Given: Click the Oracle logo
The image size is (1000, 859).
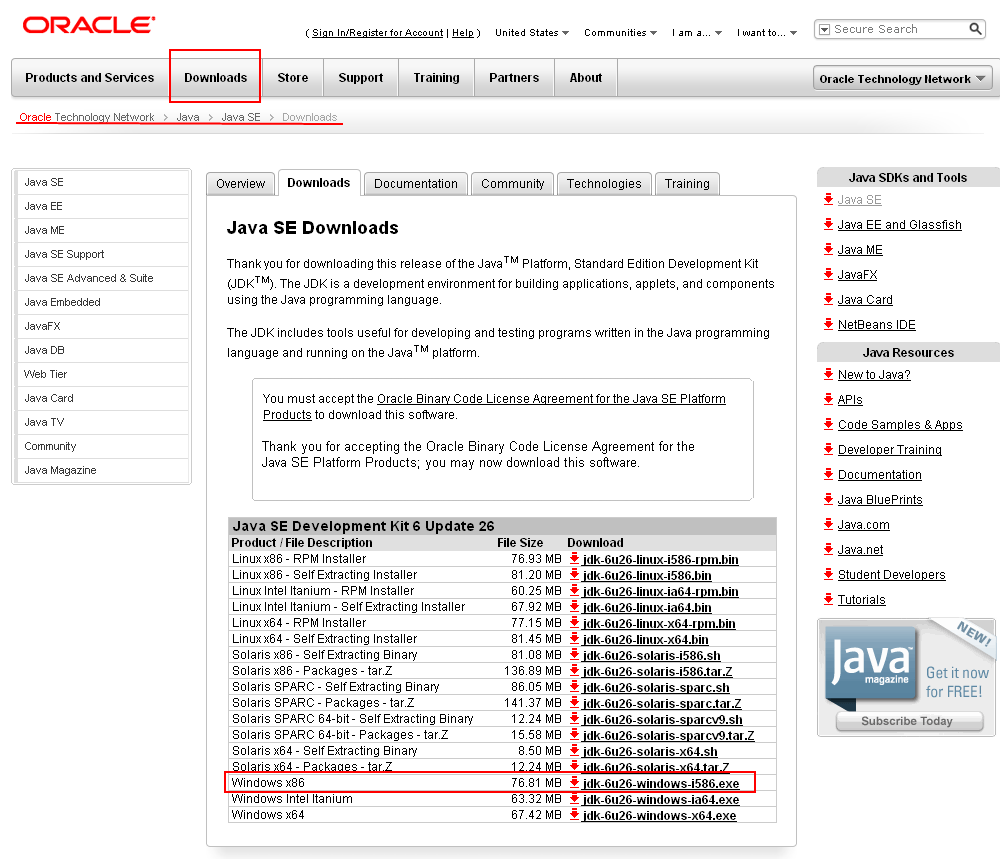Looking at the screenshot, I should point(89,25).
